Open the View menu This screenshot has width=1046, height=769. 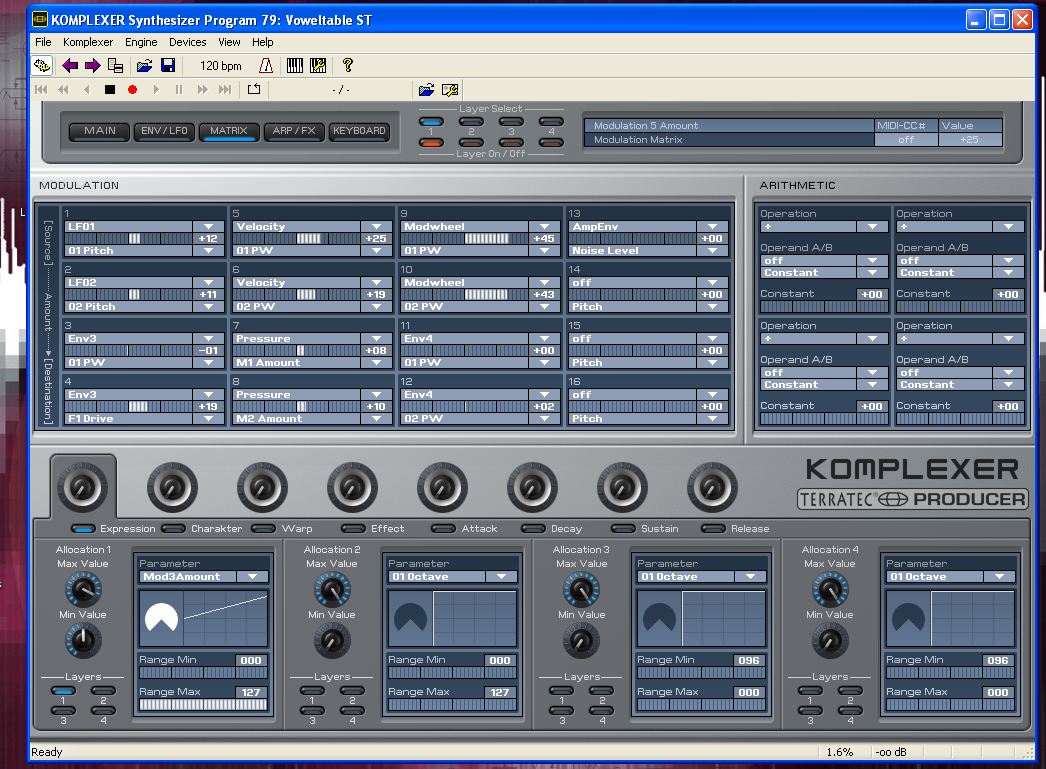coord(229,42)
